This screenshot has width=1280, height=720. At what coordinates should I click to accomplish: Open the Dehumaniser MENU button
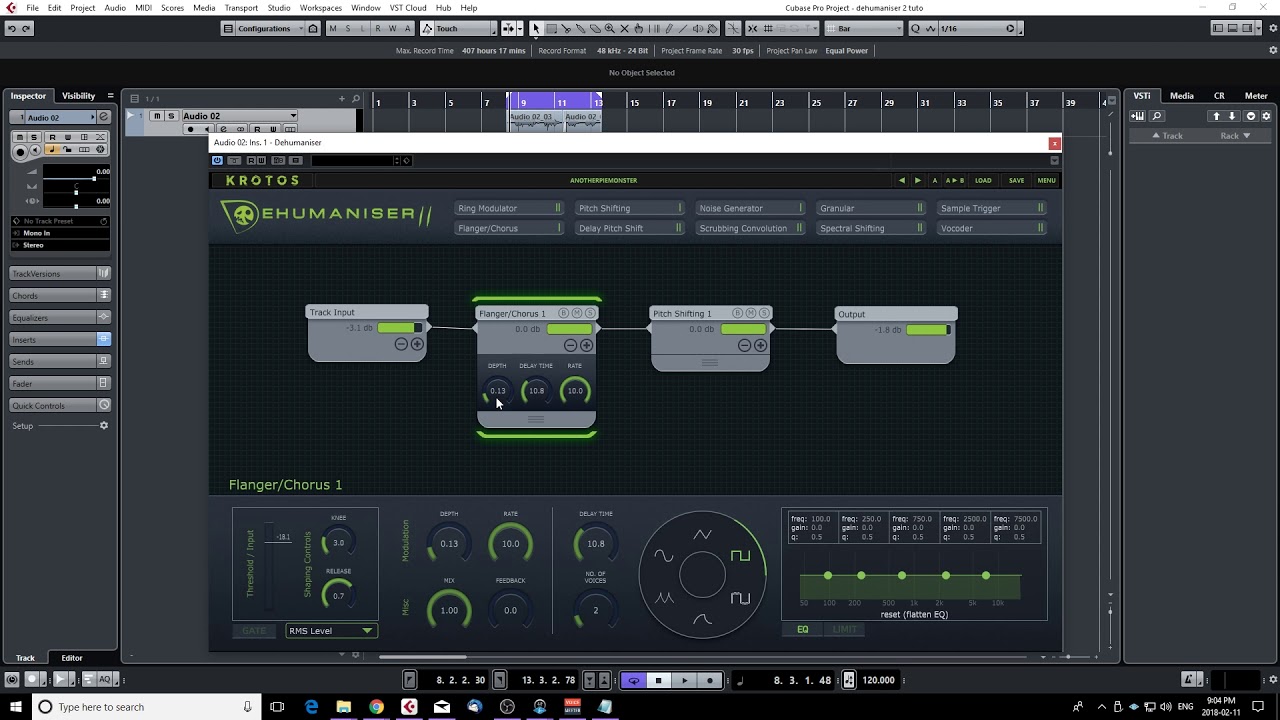click(1046, 181)
